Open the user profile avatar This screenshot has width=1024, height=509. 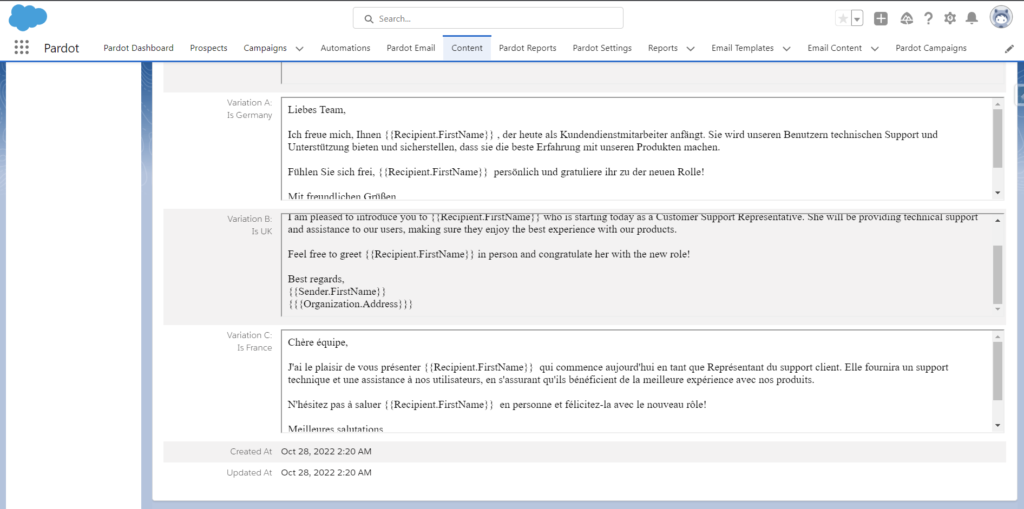[1000, 18]
